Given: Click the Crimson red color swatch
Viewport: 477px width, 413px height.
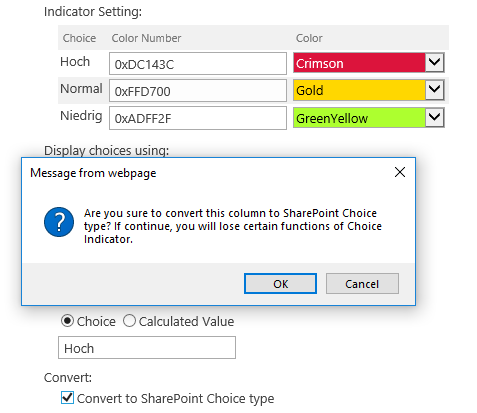Looking at the screenshot, I should [x=359, y=62].
